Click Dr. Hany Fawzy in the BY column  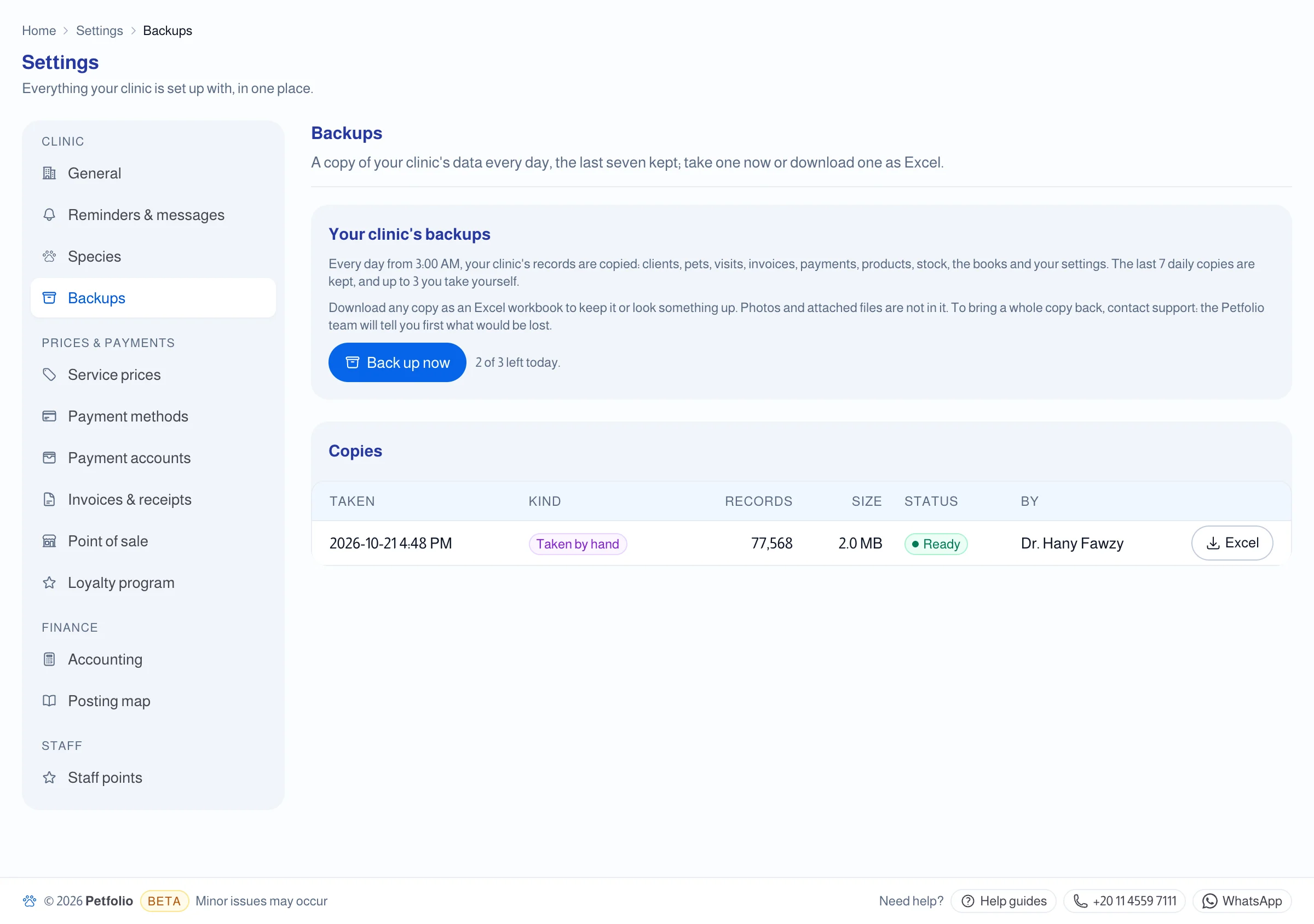pos(1072,544)
